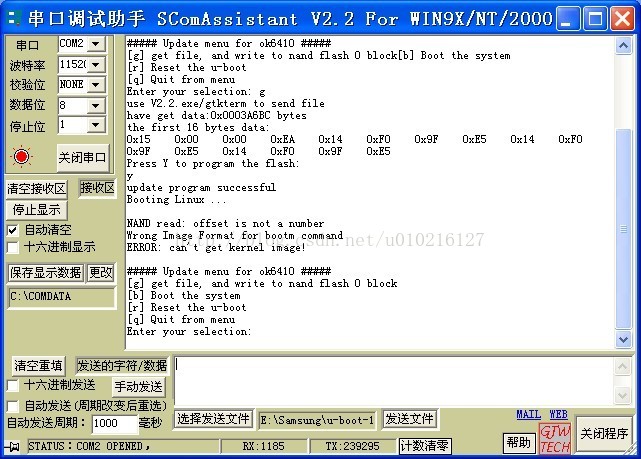Click the send box scroll up arrow
The width and height of the screenshot is (641, 459).
tap(622, 367)
